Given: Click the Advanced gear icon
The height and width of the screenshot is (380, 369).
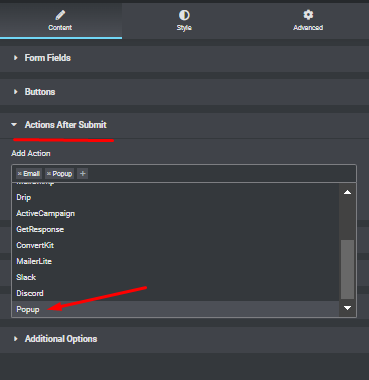Looking at the screenshot, I should tap(308, 15).
